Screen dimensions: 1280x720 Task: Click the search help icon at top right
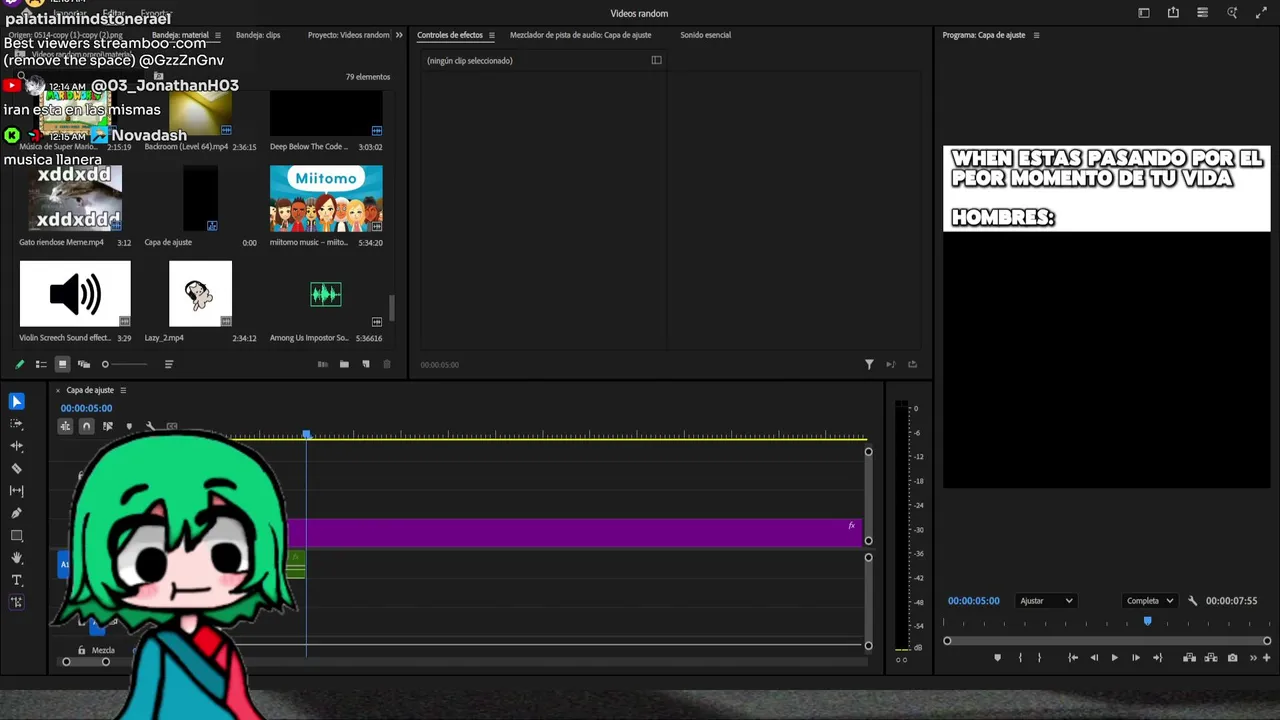(1232, 13)
